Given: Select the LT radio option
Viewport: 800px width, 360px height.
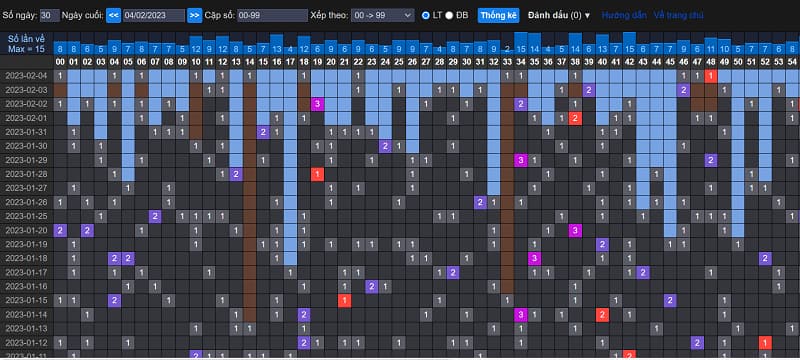Looking at the screenshot, I should pyautogui.click(x=426, y=15).
